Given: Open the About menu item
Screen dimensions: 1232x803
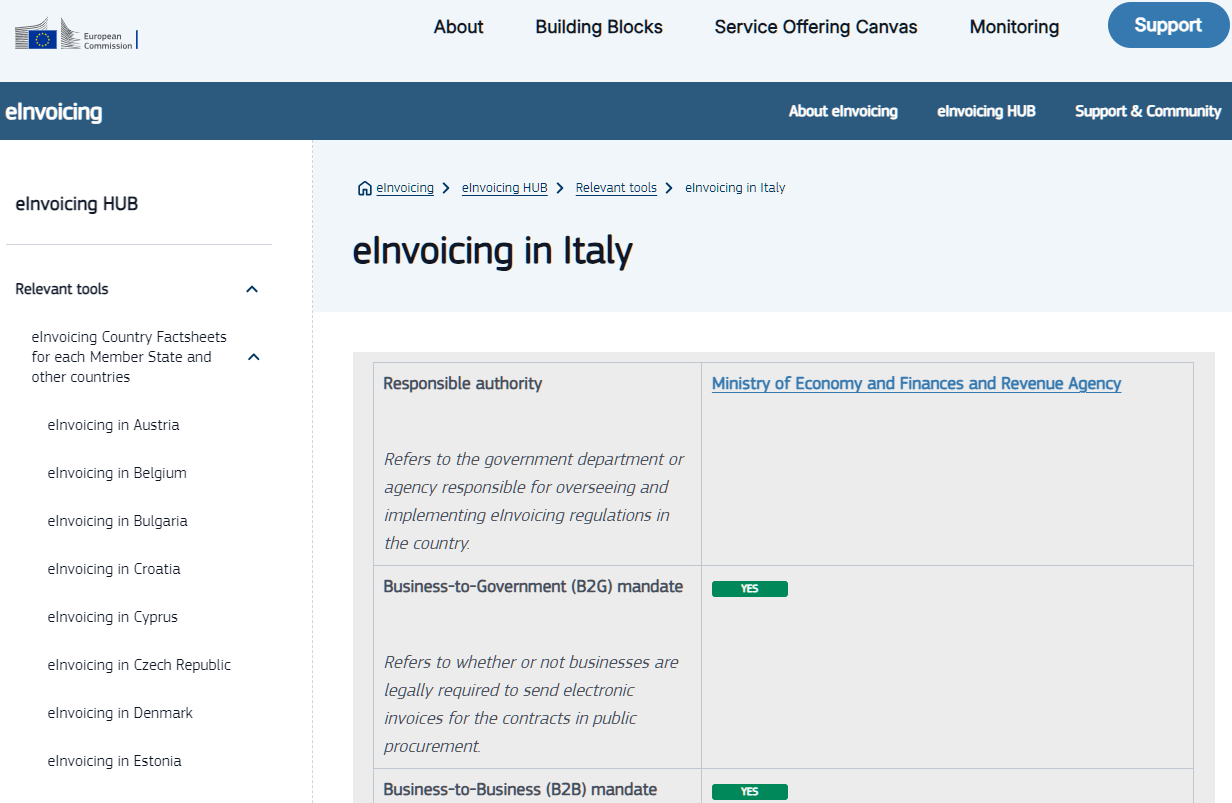Looking at the screenshot, I should (458, 27).
